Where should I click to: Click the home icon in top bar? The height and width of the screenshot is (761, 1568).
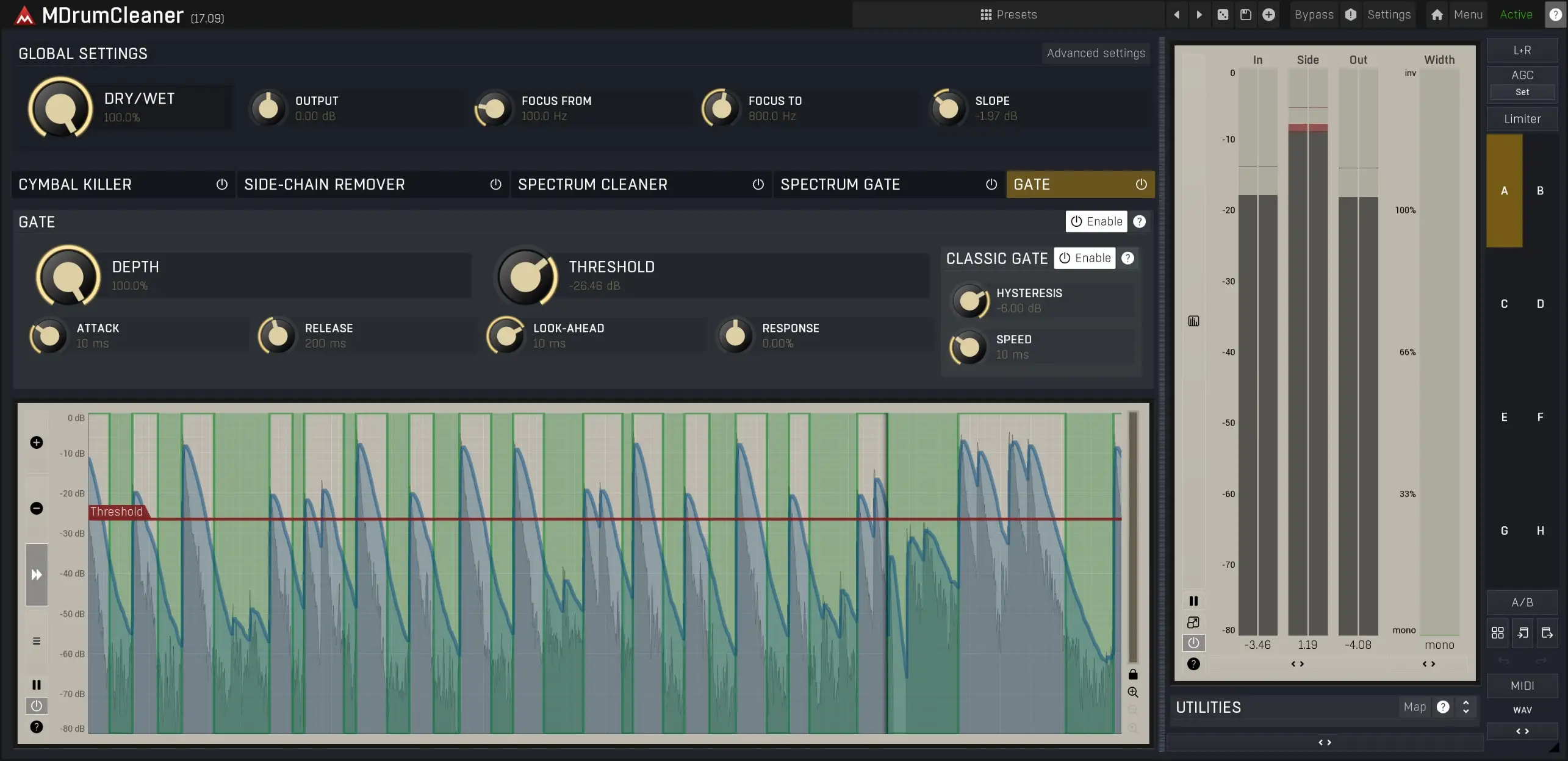1437,15
